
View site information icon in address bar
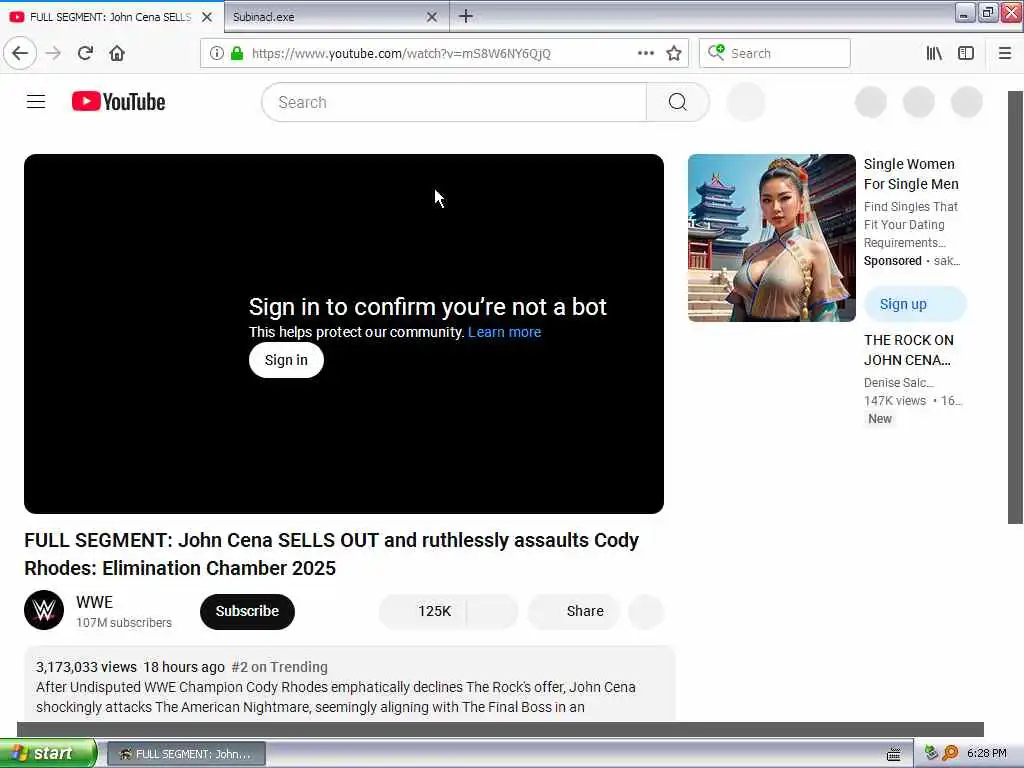pos(217,54)
